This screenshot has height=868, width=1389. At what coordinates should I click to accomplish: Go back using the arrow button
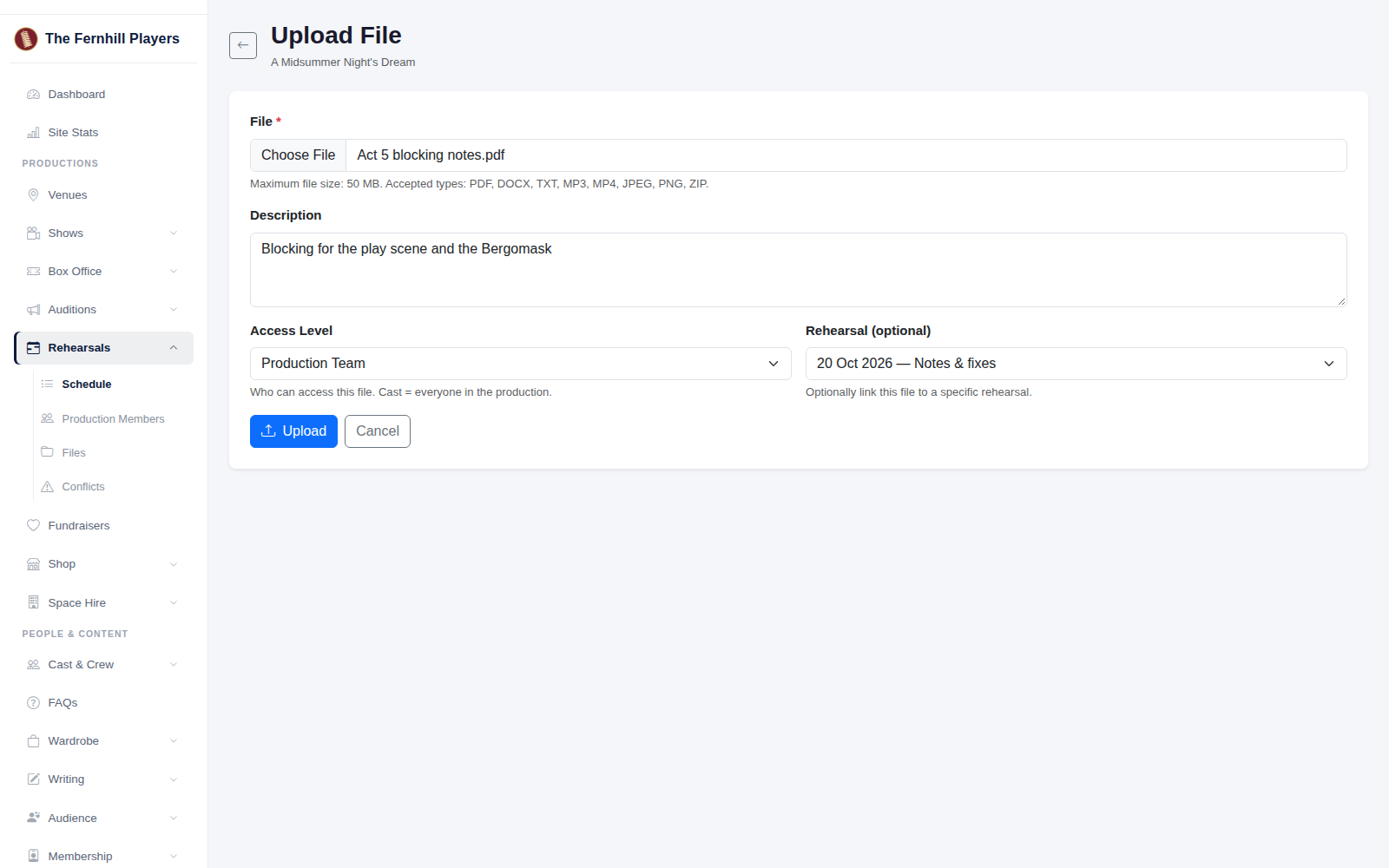point(243,45)
